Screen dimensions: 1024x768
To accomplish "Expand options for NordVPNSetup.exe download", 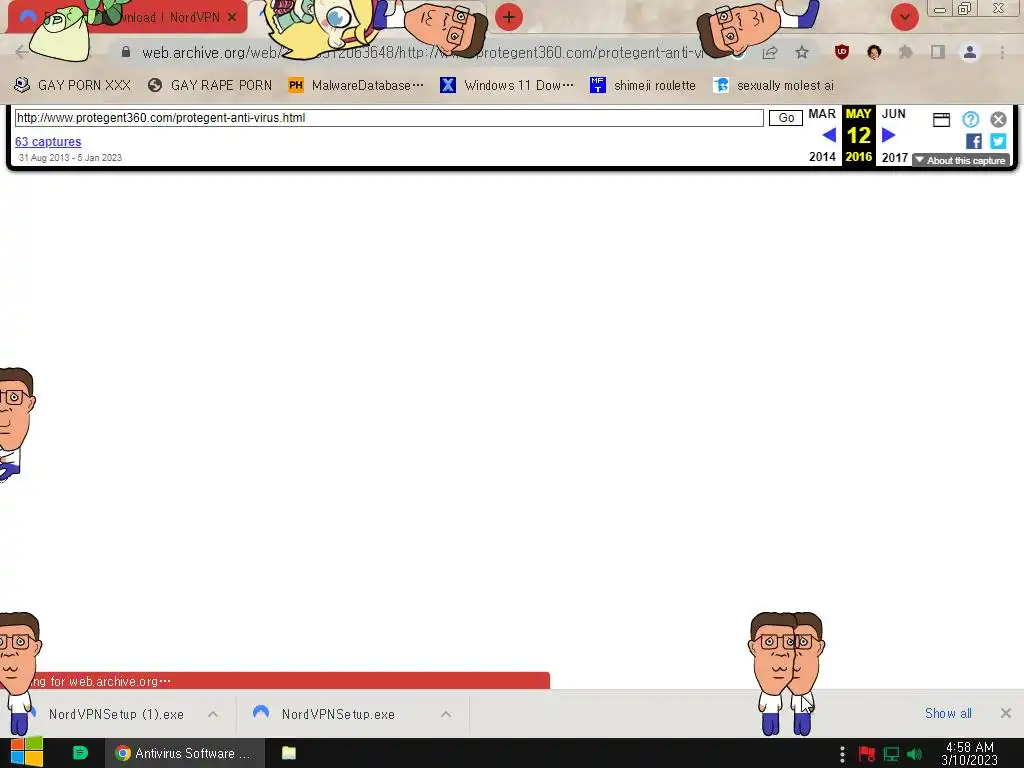I will pyautogui.click(x=446, y=714).
